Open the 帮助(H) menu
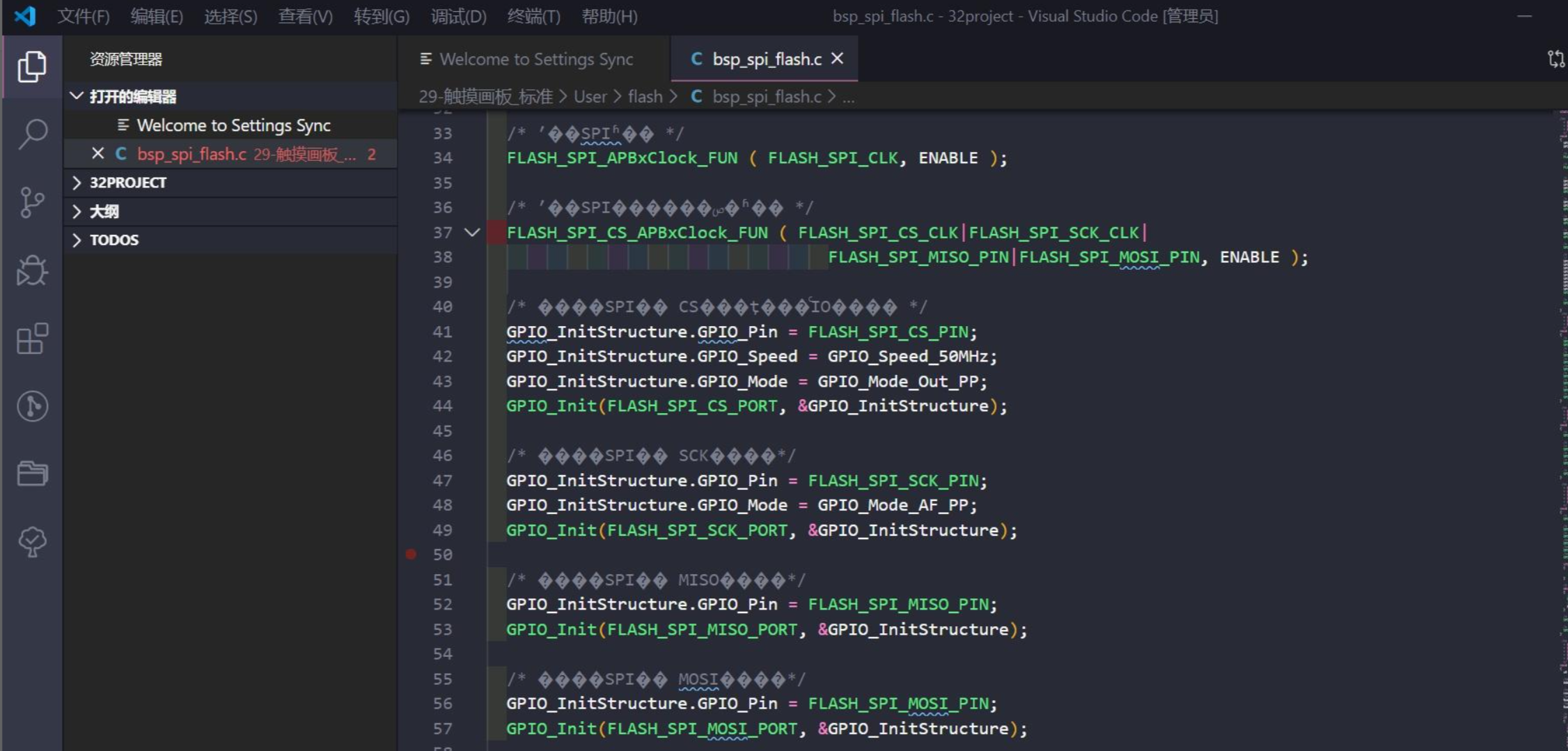 pos(609,16)
